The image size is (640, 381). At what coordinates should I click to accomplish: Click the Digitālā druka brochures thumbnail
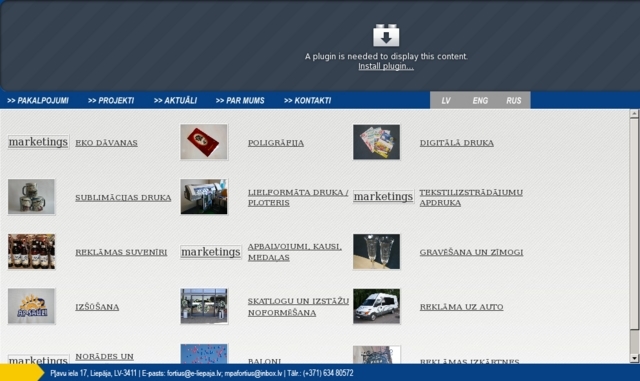click(x=376, y=142)
